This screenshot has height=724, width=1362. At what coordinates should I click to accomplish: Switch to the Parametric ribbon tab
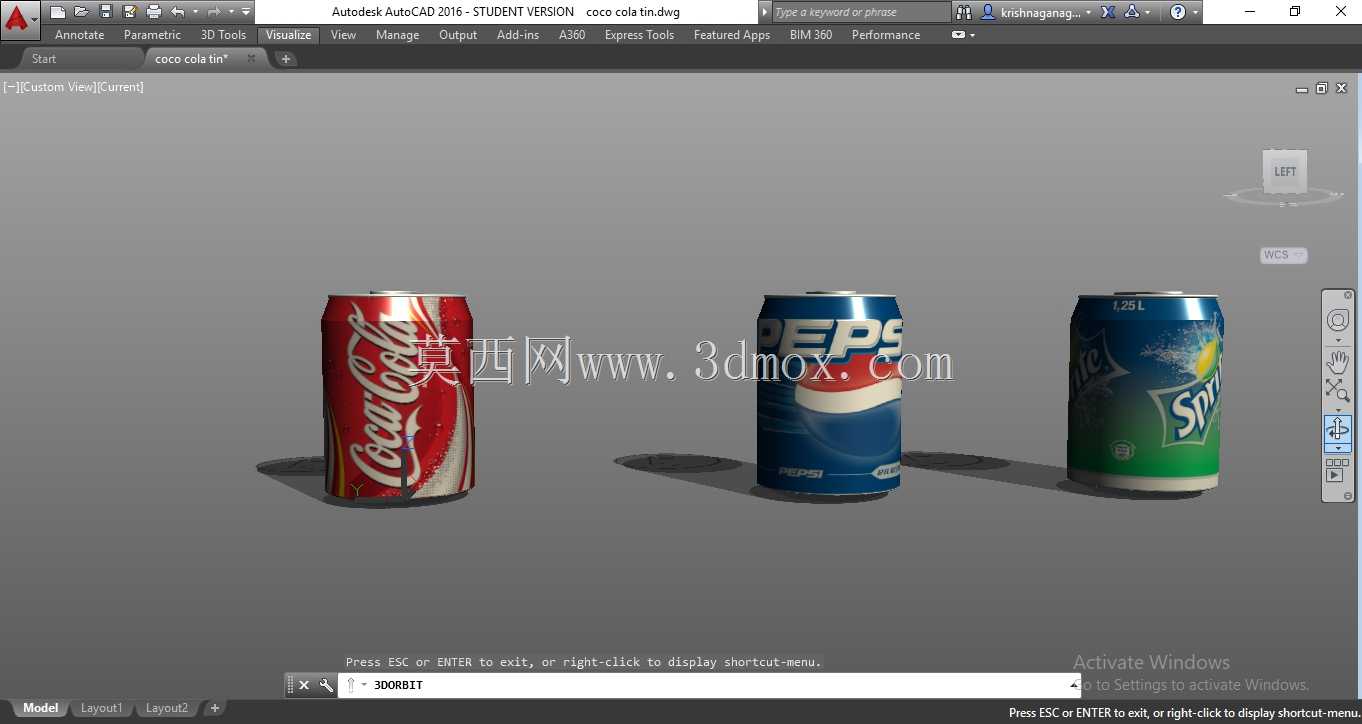click(153, 35)
